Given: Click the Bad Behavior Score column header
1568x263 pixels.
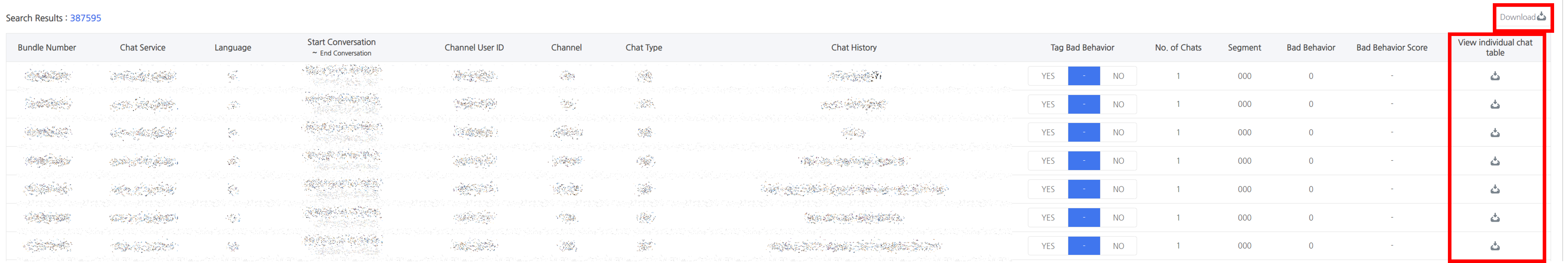Looking at the screenshot, I should [x=1392, y=47].
